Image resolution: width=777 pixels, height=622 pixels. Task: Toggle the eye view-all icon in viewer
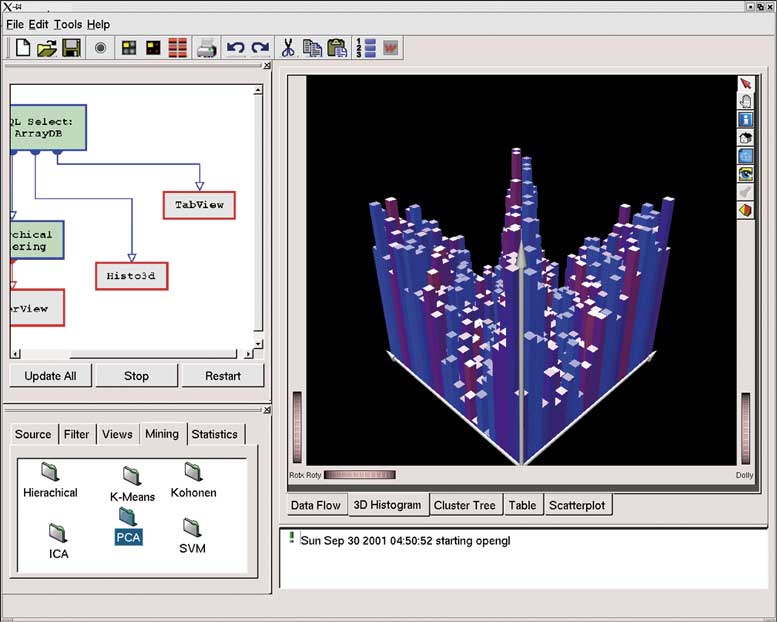point(745,174)
